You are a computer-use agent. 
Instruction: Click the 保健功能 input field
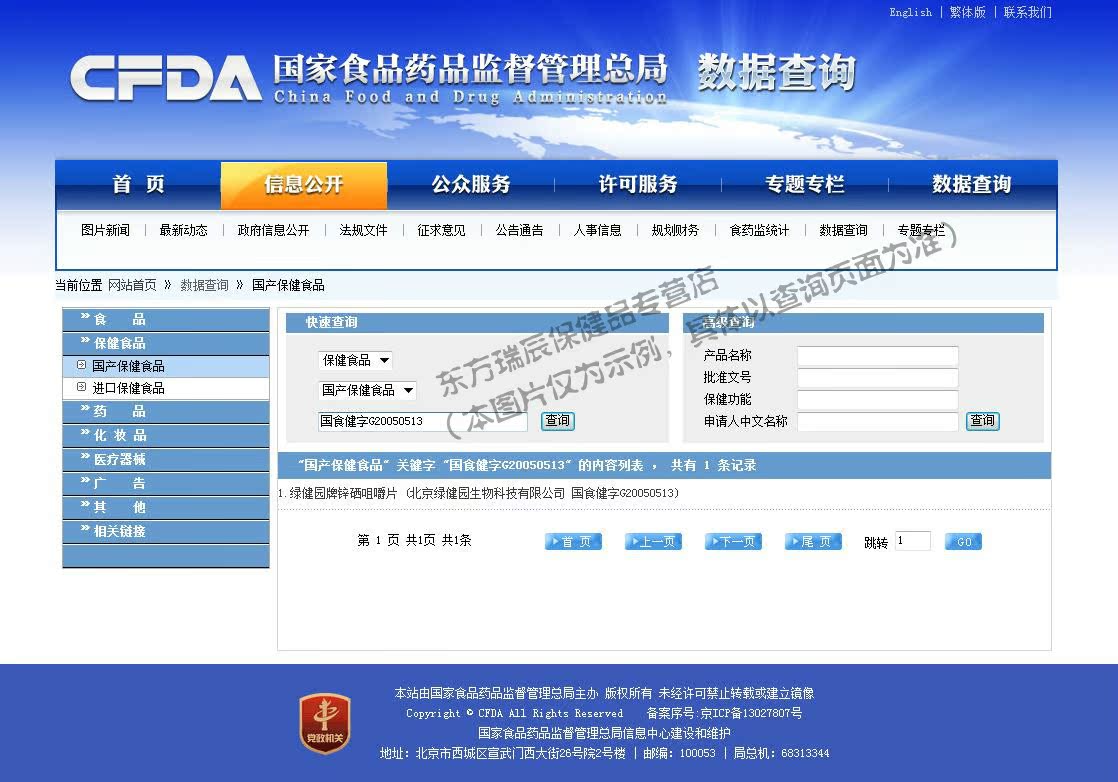click(x=877, y=399)
